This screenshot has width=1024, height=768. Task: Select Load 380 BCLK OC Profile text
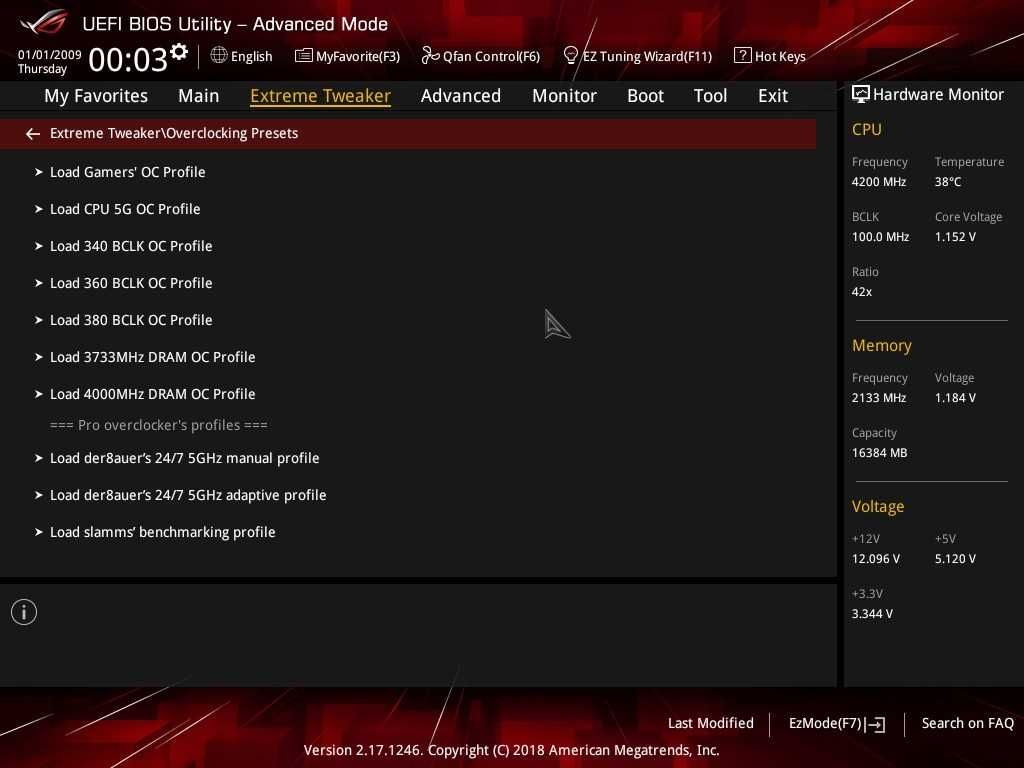131,321
